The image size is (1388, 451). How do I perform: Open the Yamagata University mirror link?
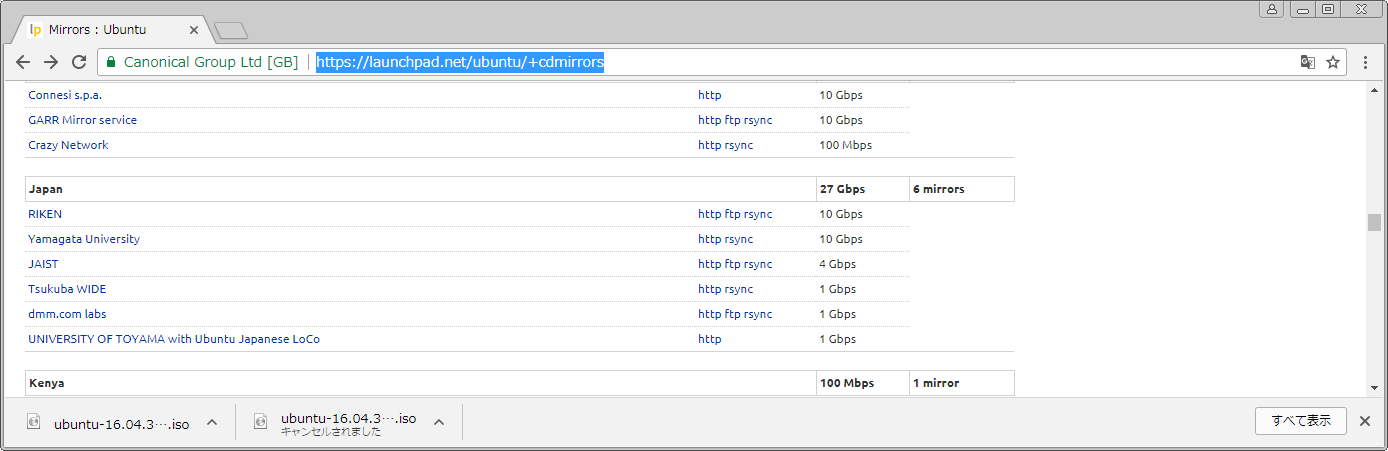(84, 239)
